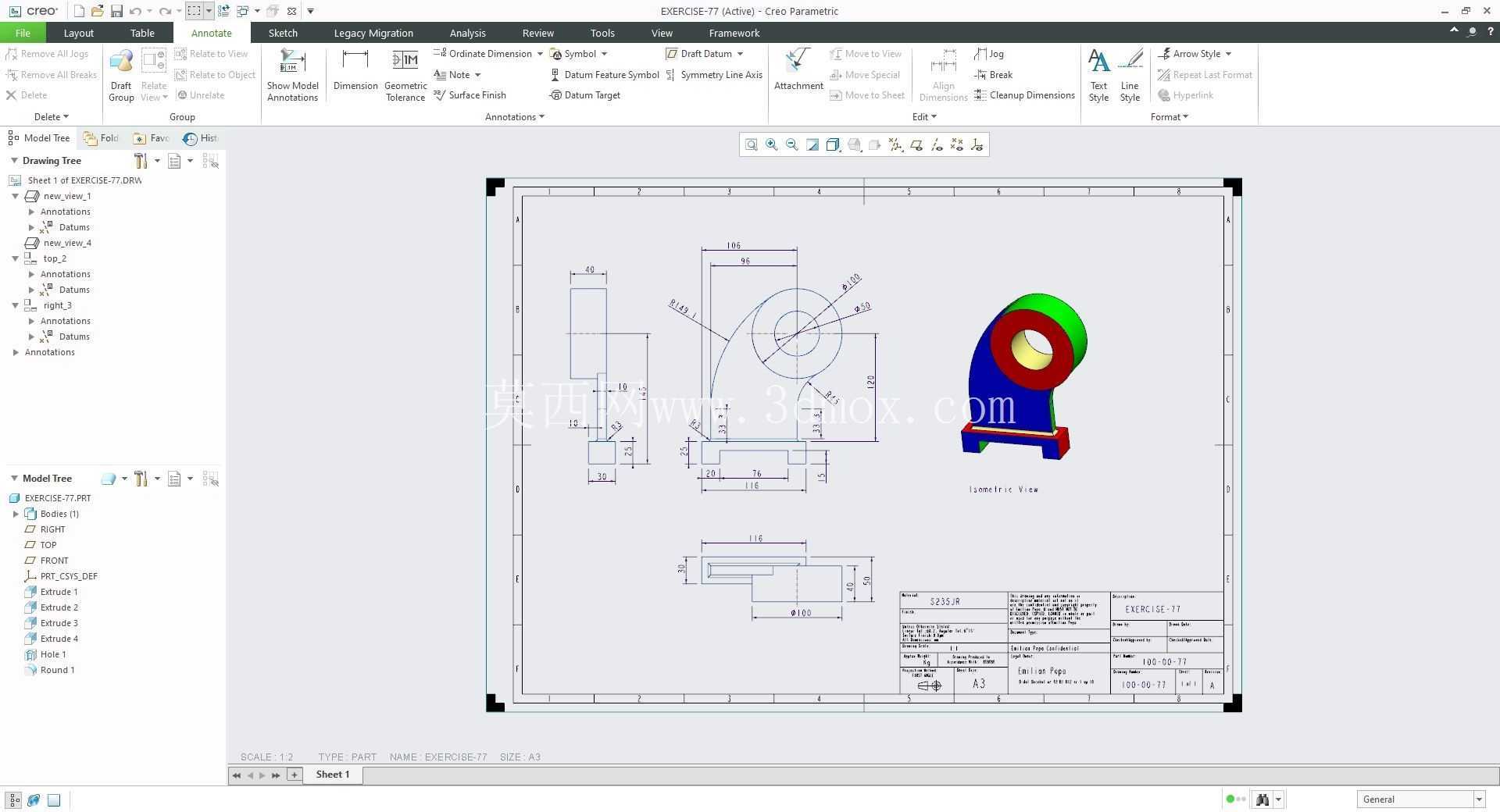Switch to the Layout tab
This screenshot has height=812, width=1500.
click(78, 33)
